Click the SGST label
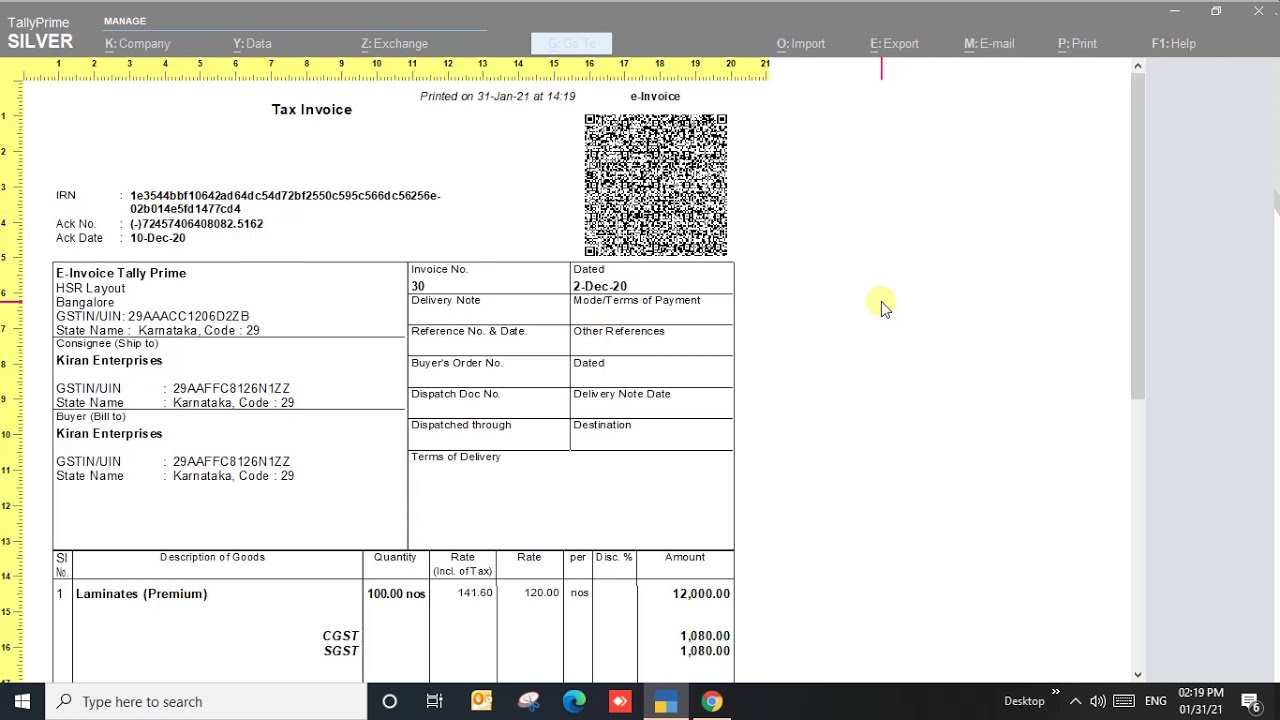1280x720 pixels. point(341,651)
